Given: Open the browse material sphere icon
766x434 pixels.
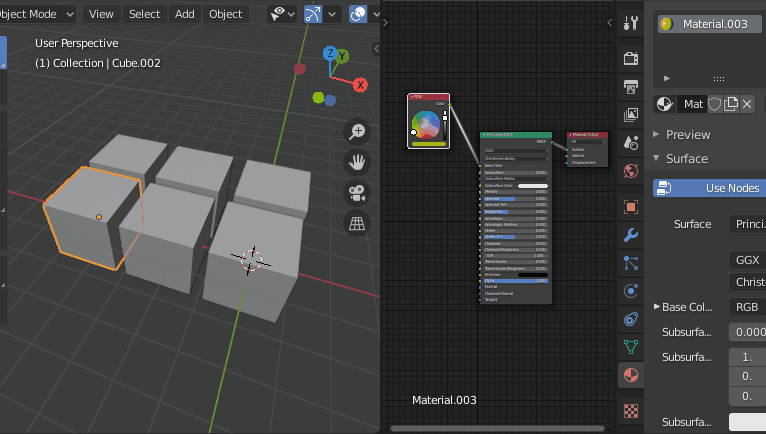Looking at the screenshot, I should [x=665, y=104].
